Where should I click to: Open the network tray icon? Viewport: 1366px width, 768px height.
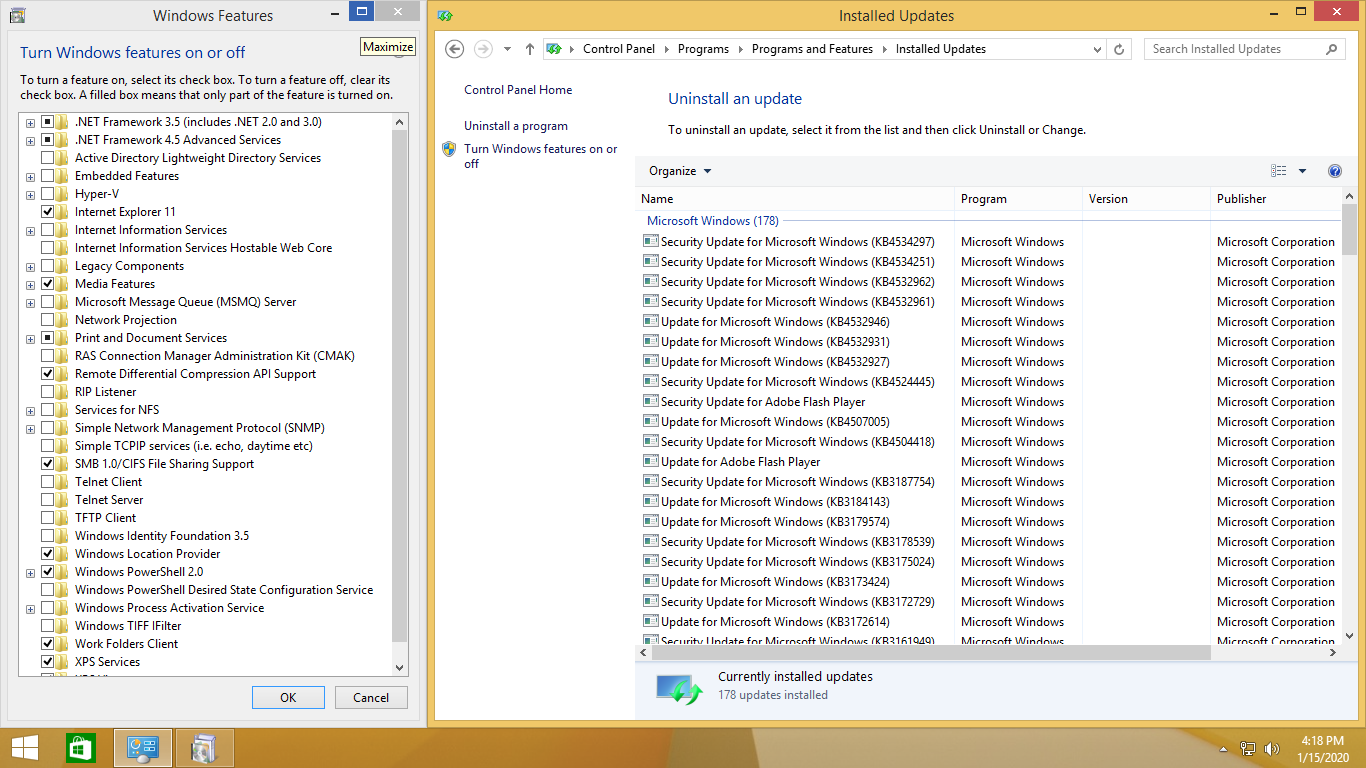coord(1248,748)
